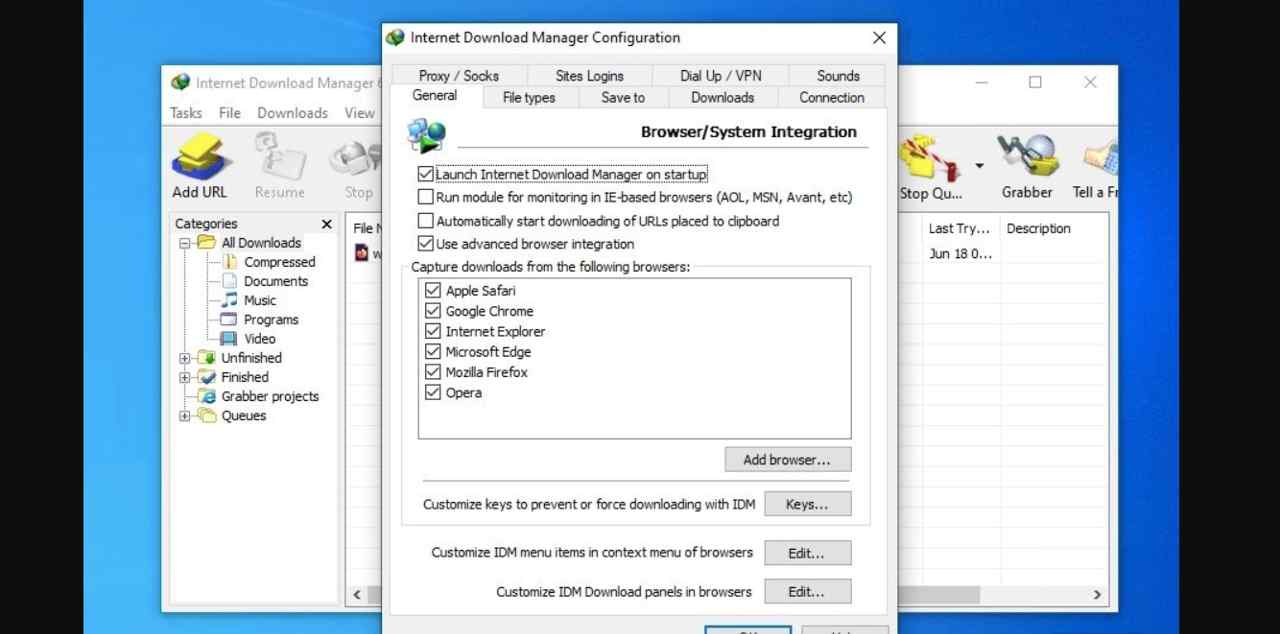
Task: Open the Downloads menu in main window
Action: pos(292,113)
